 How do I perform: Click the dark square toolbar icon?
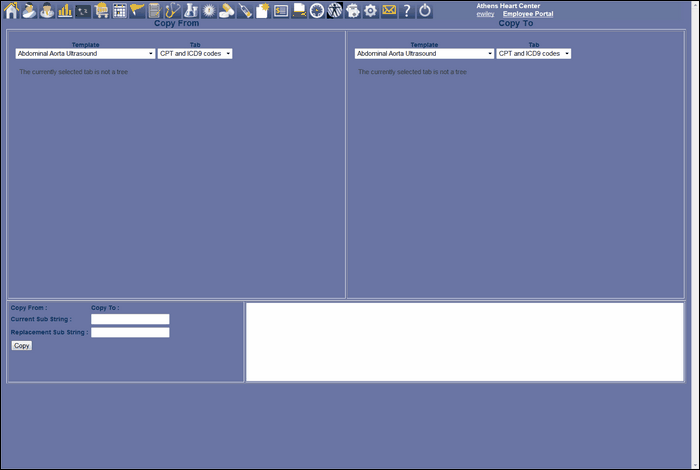pos(83,11)
